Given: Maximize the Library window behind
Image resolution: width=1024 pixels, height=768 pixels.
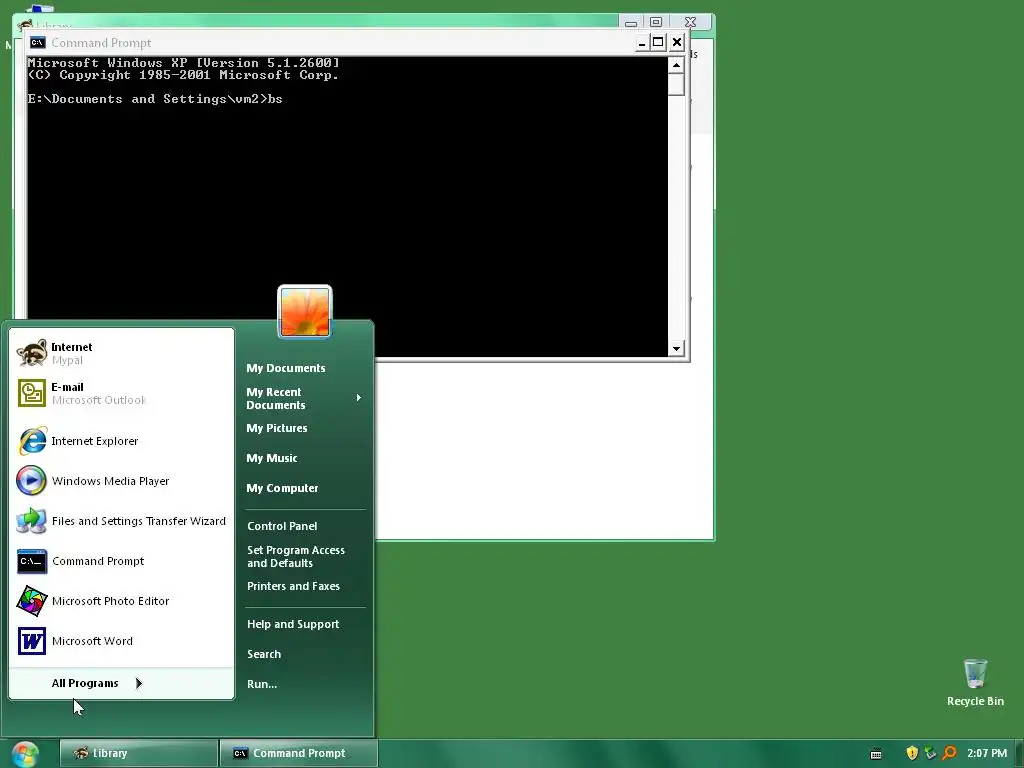Looking at the screenshot, I should [x=656, y=22].
